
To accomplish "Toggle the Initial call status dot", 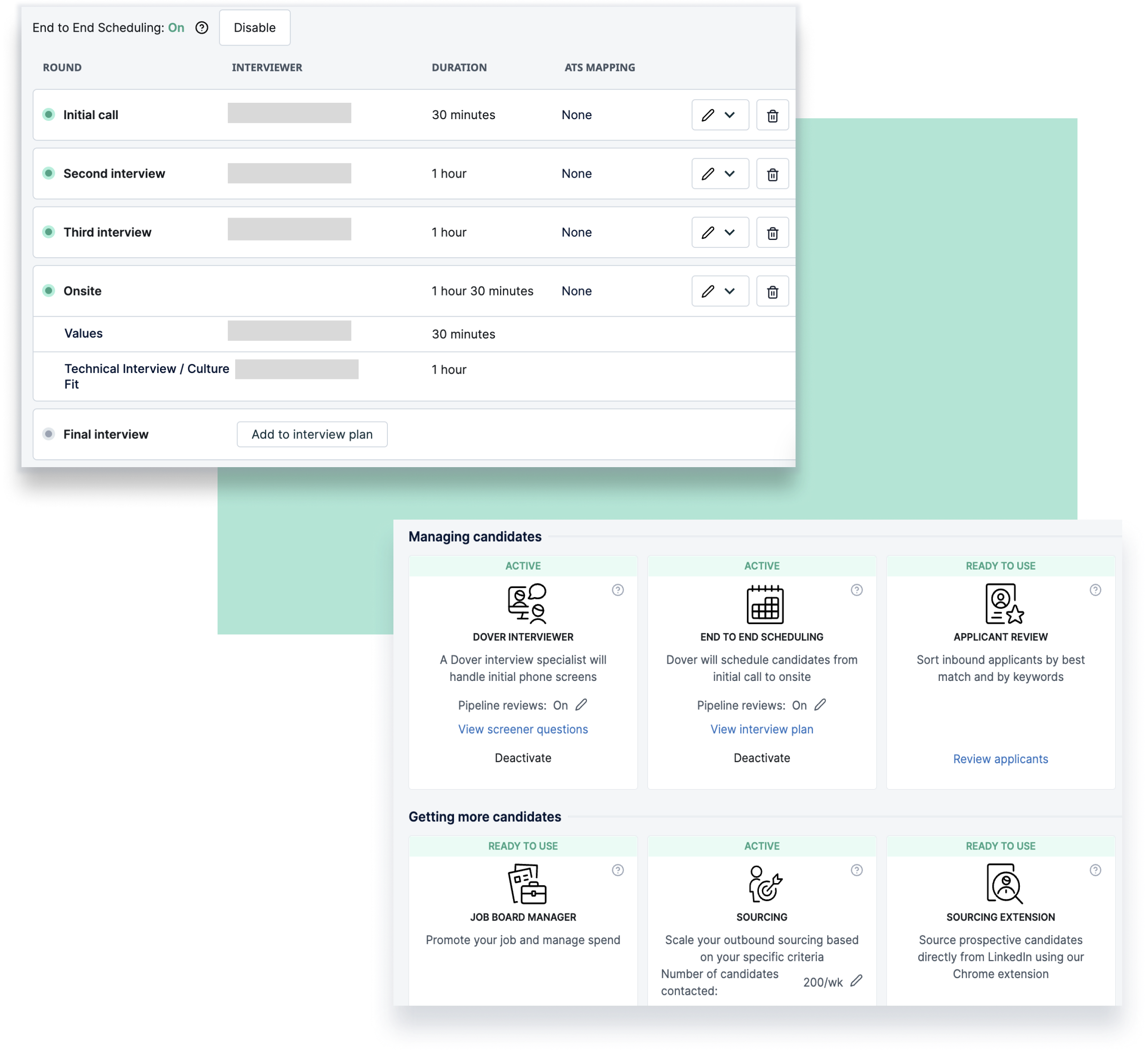I will [x=49, y=114].
